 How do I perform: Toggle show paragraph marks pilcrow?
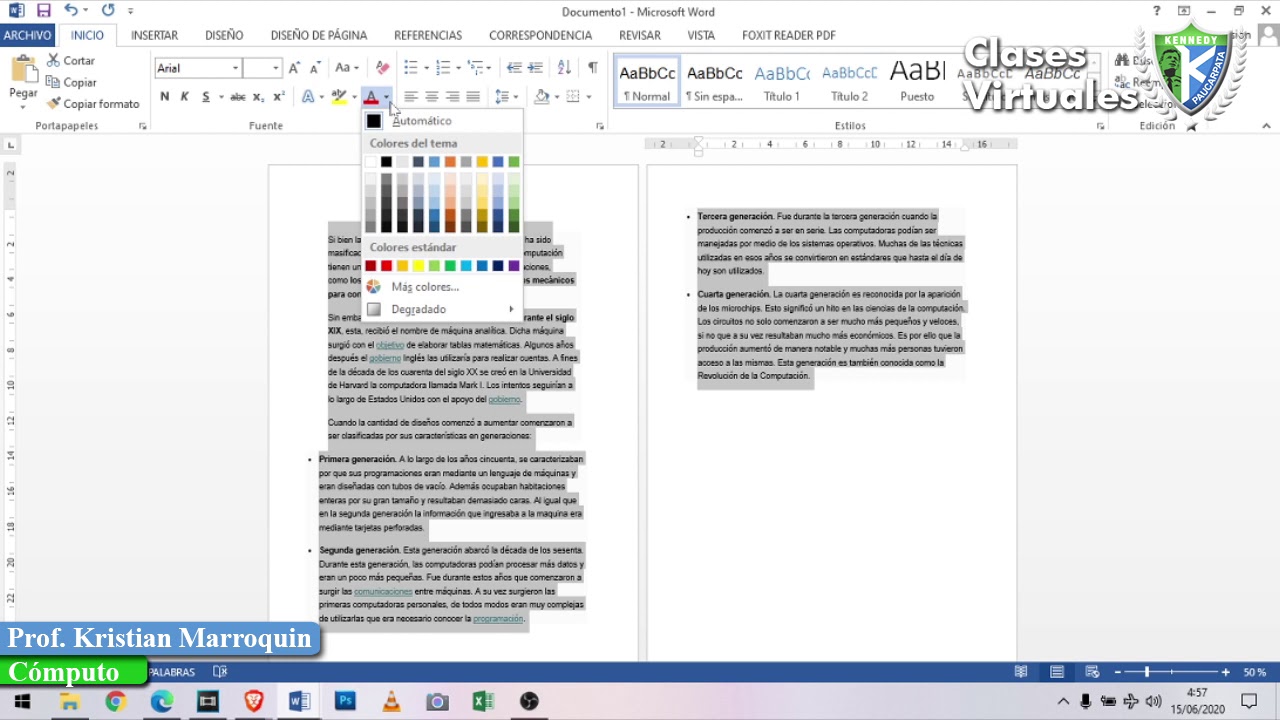(x=593, y=68)
